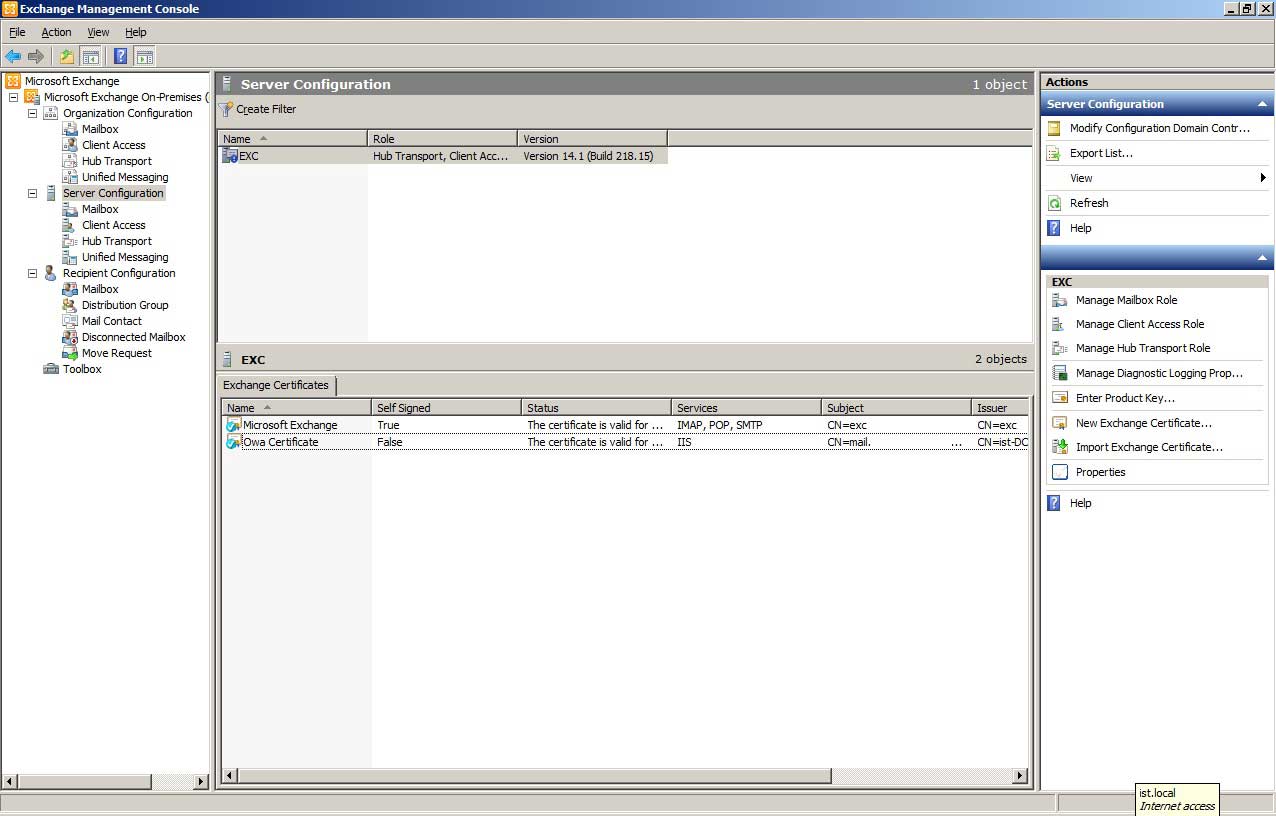1276x816 pixels.
Task: Click Enter Product Key action
Action: pyautogui.click(x=1125, y=398)
